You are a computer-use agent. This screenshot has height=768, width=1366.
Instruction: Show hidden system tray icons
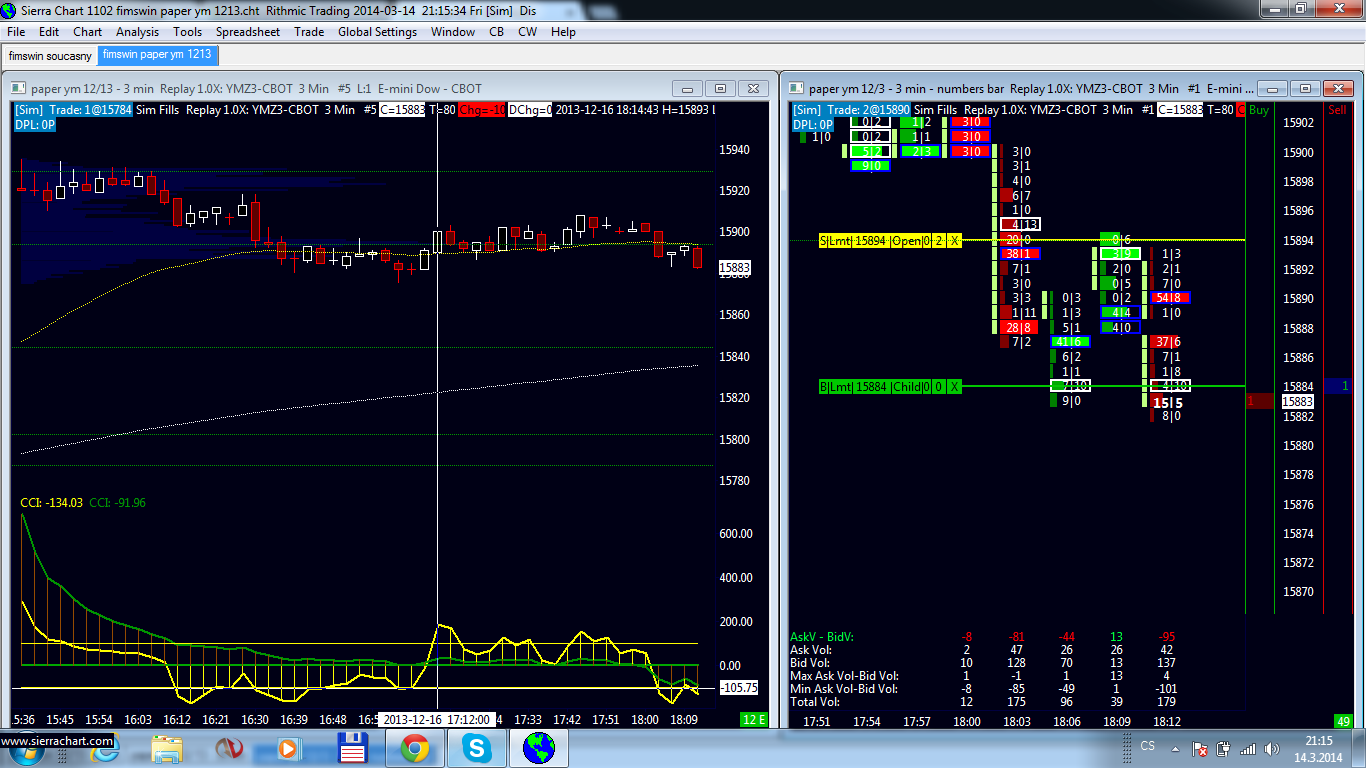click(x=1174, y=748)
